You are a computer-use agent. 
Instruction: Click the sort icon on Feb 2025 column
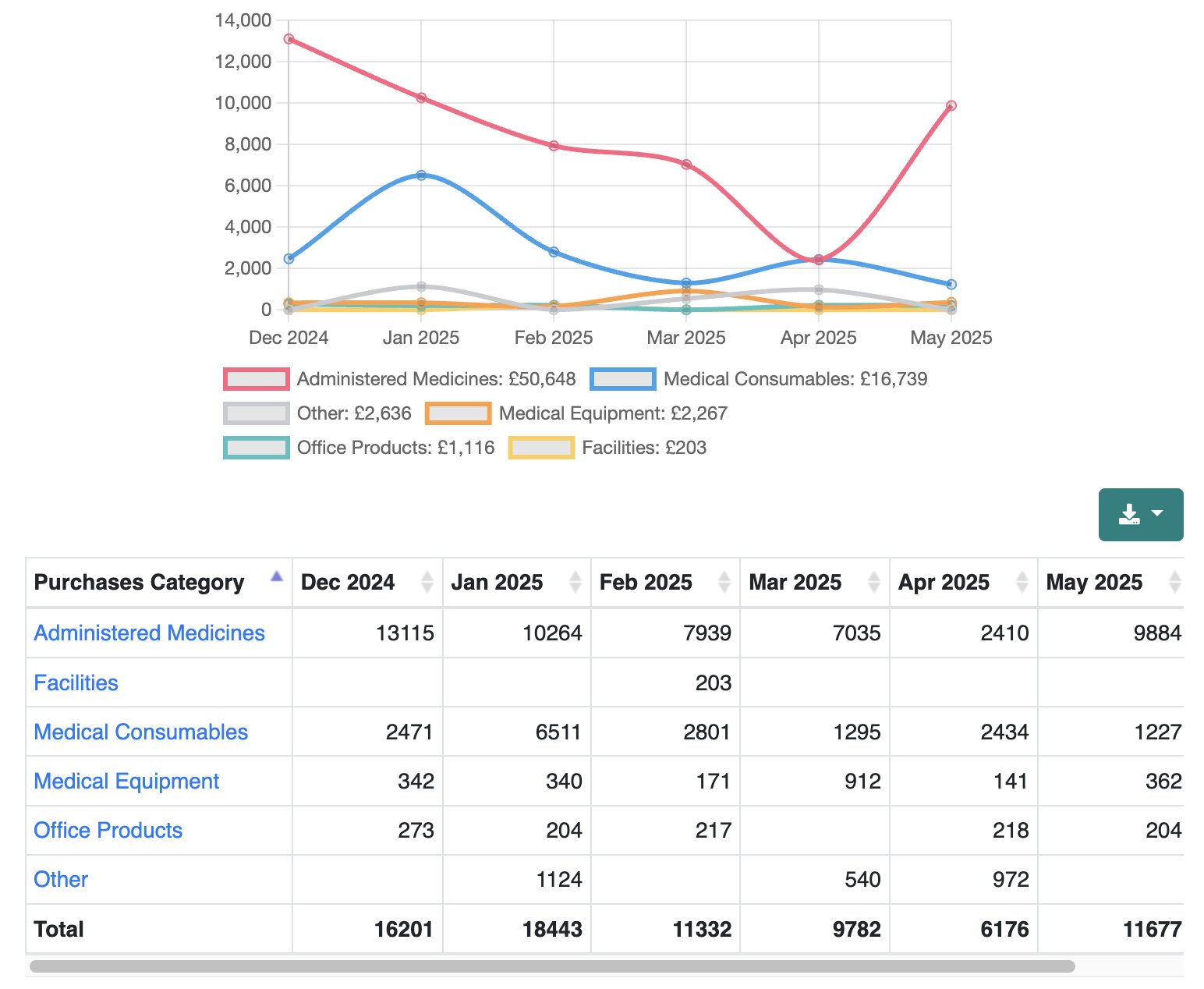coord(725,582)
